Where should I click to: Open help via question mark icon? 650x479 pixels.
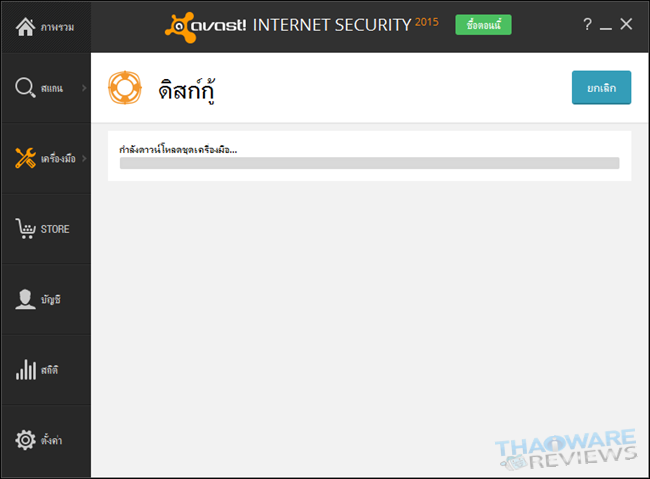tap(587, 24)
